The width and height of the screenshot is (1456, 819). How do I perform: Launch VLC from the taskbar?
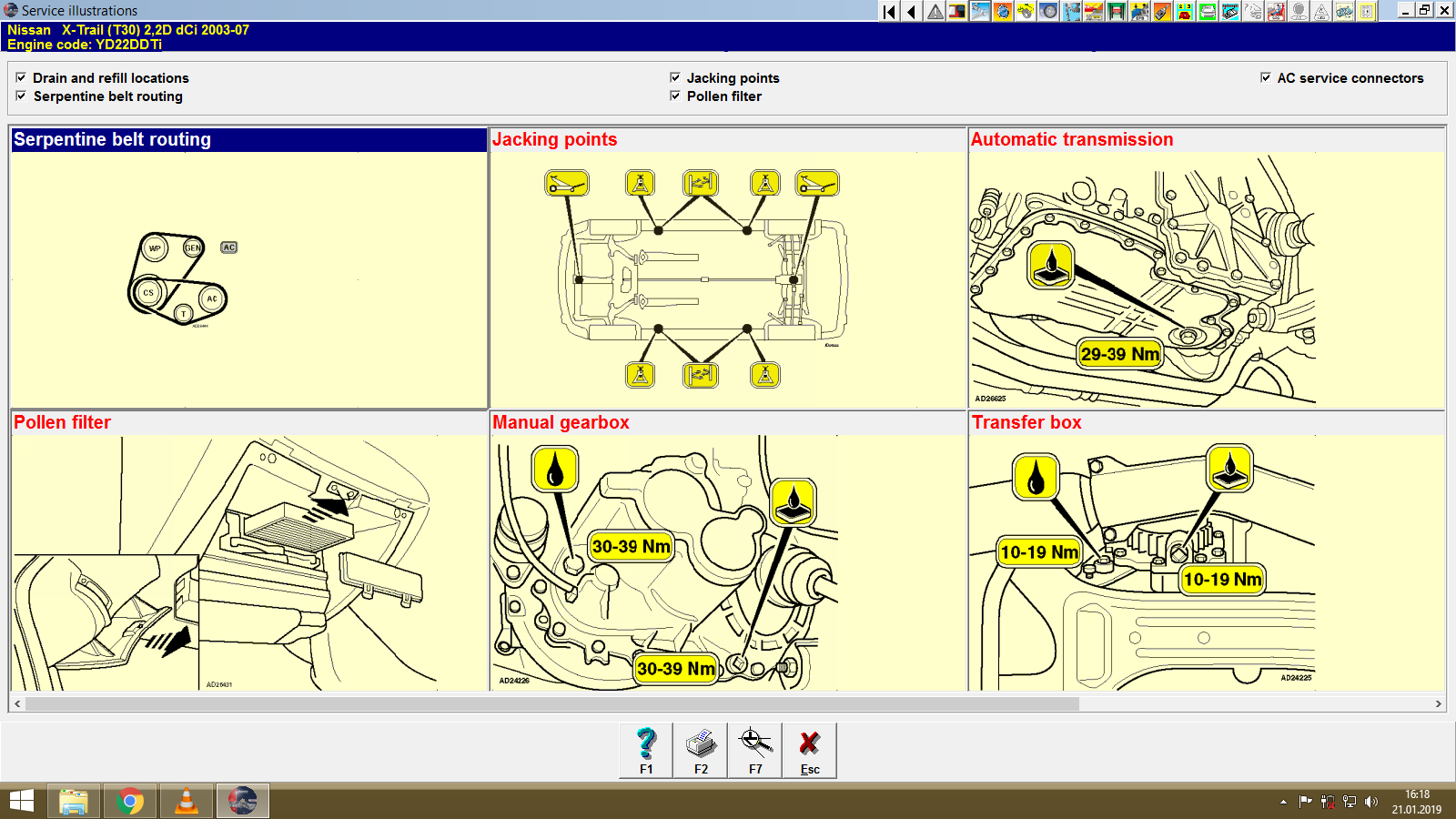tap(186, 801)
